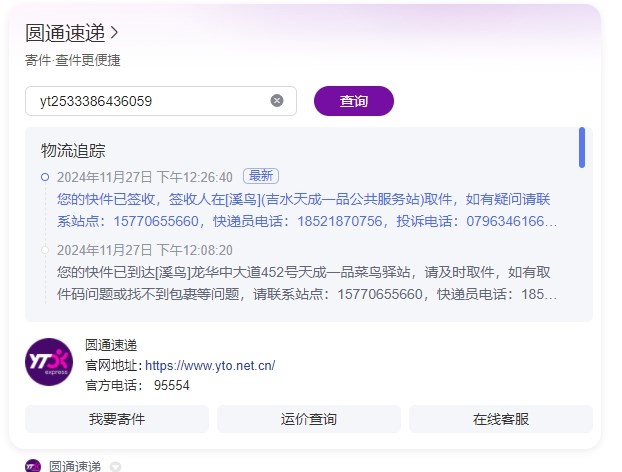Open the 圆通速递 heading link
Image resolution: width=622 pixels, height=472 pixels.
[65, 33]
